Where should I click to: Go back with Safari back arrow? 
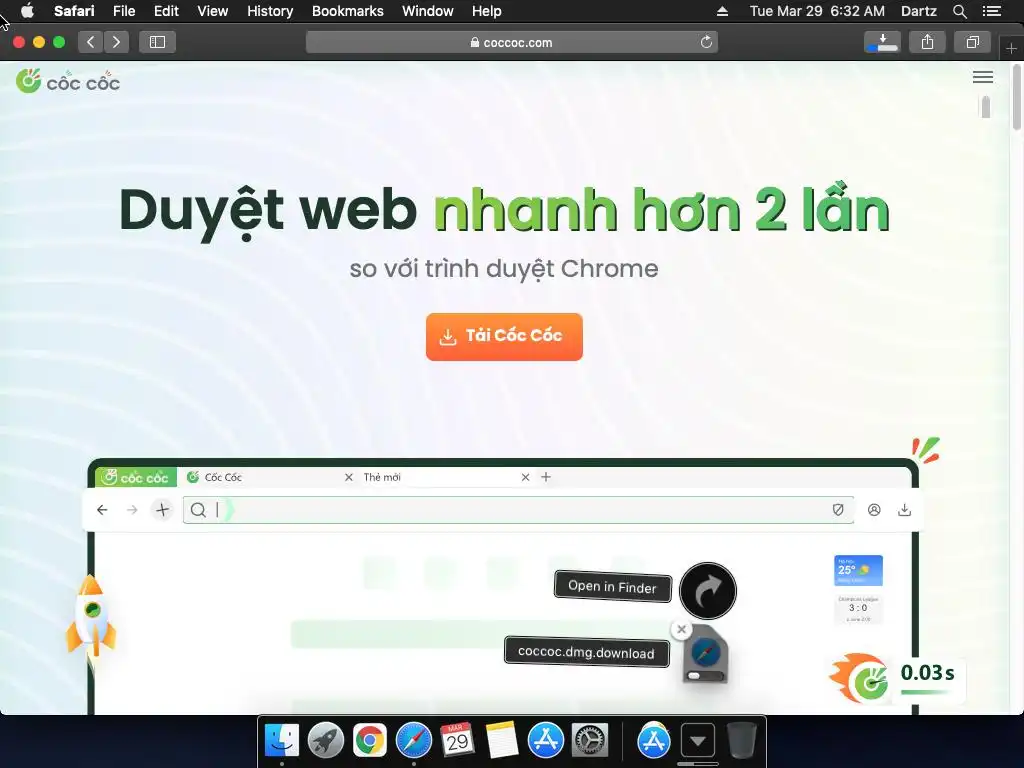[91, 42]
